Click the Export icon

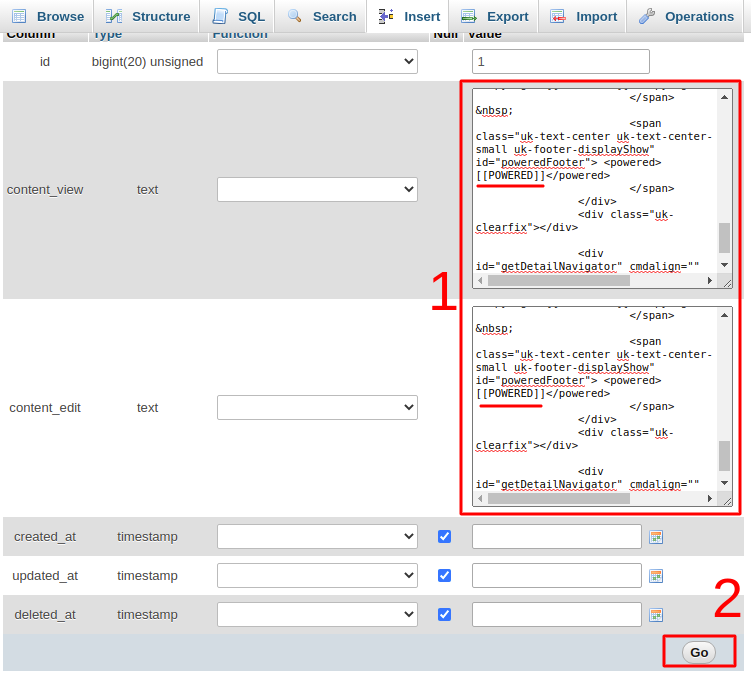coord(469,16)
